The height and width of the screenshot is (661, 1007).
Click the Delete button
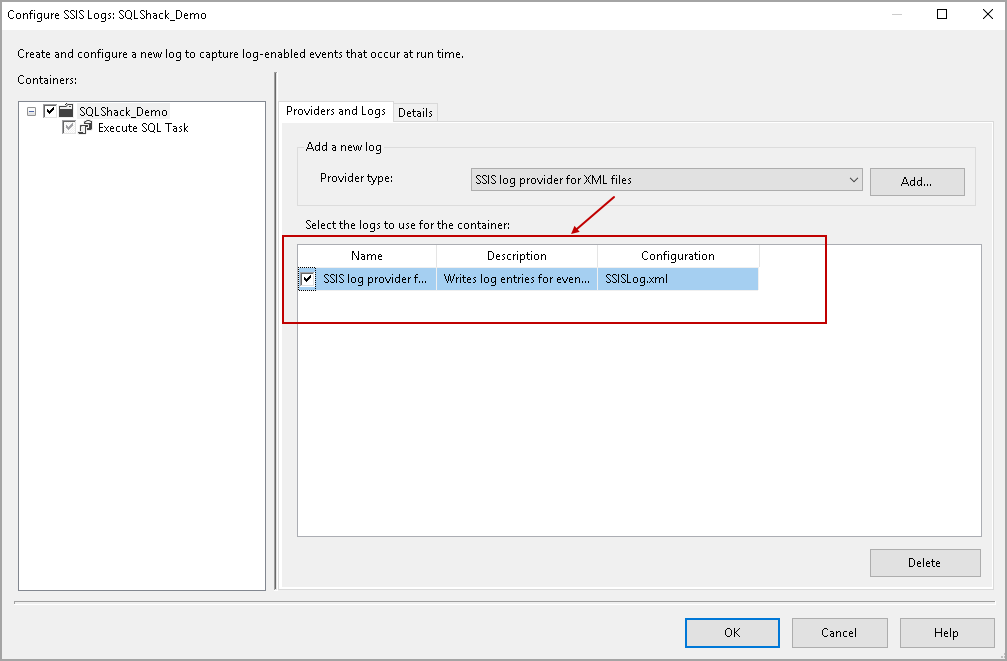point(924,562)
